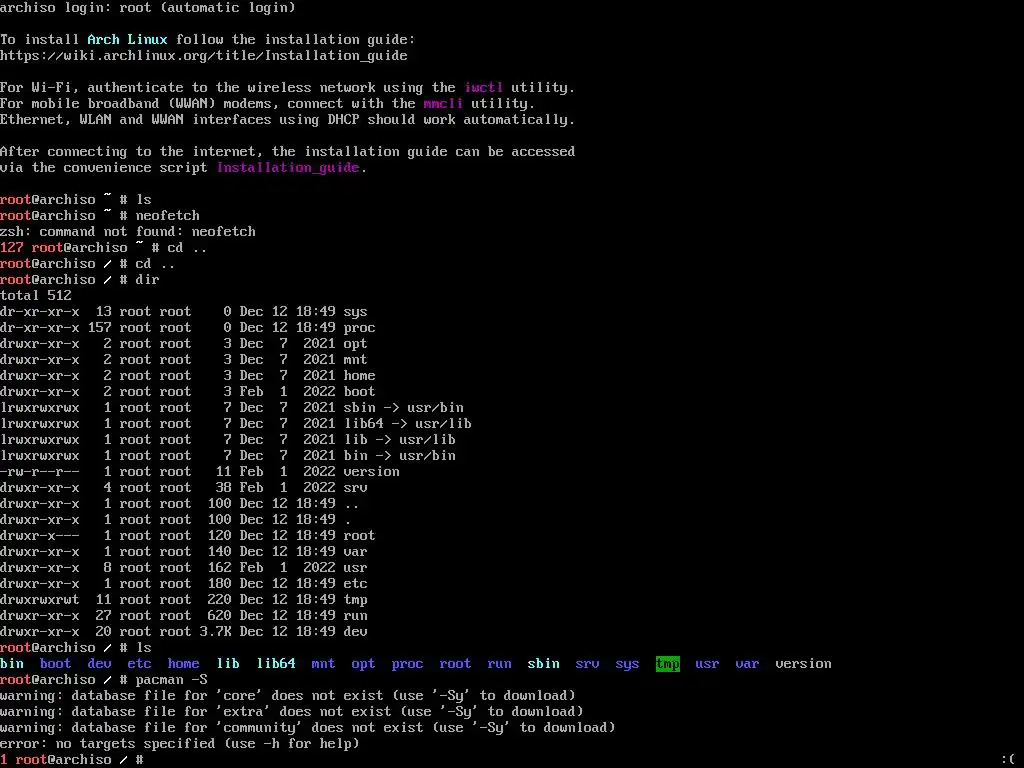Click 'mnt' in the colored ls output
This screenshot has height=768, width=1024.
[x=323, y=664]
